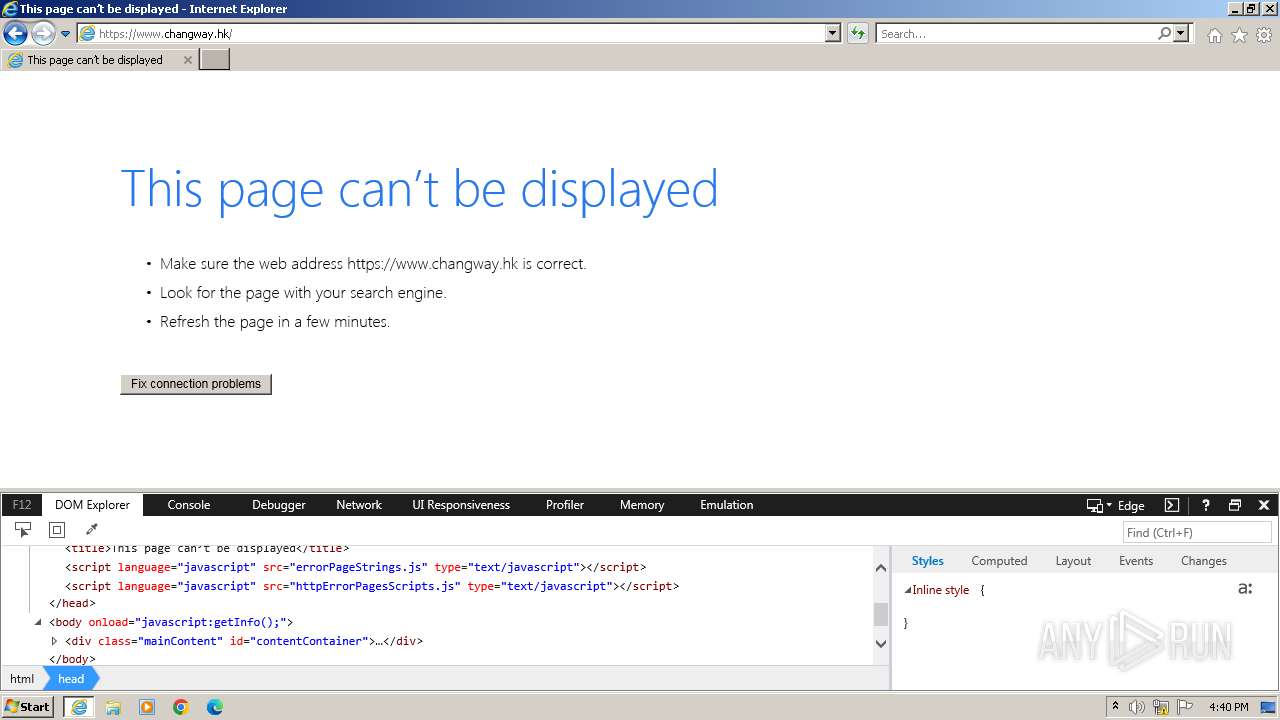The width and height of the screenshot is (1280, 720).
Task: Open the Emulation tab
Action: pos(727,505)
